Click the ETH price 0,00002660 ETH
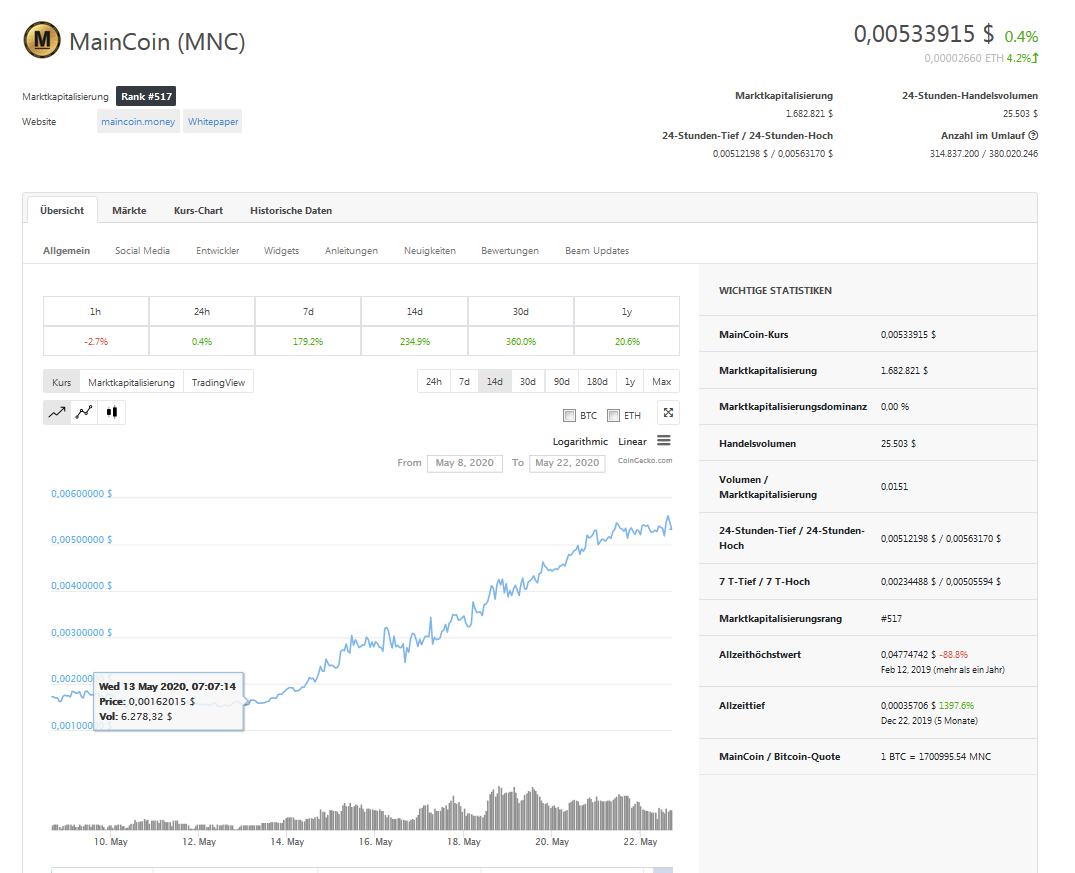 (x=964, y=58)
